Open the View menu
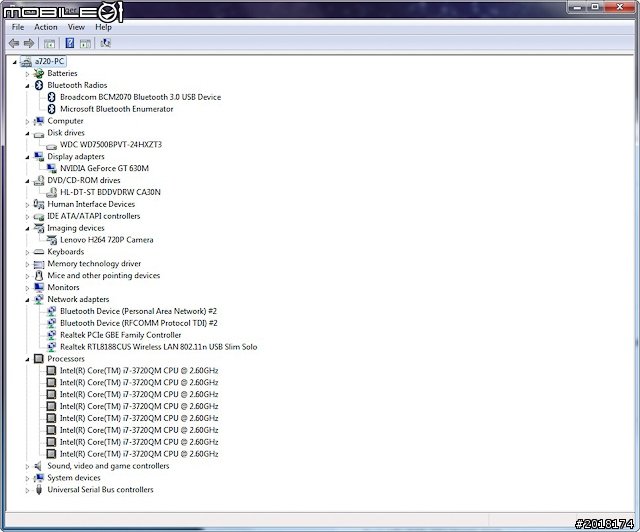This screenshot has width=640, height=532. point(76,27)
